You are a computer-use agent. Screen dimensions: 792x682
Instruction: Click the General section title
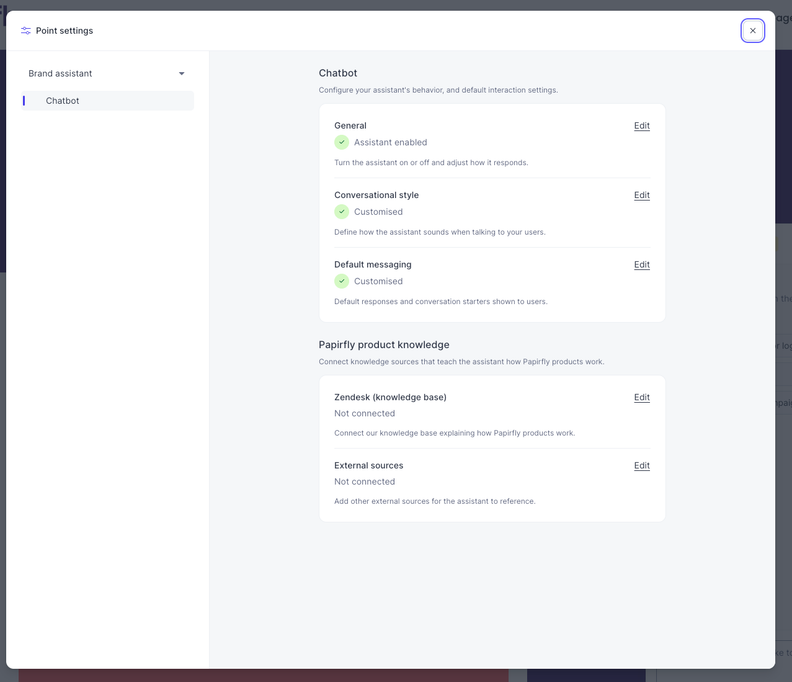350,126
